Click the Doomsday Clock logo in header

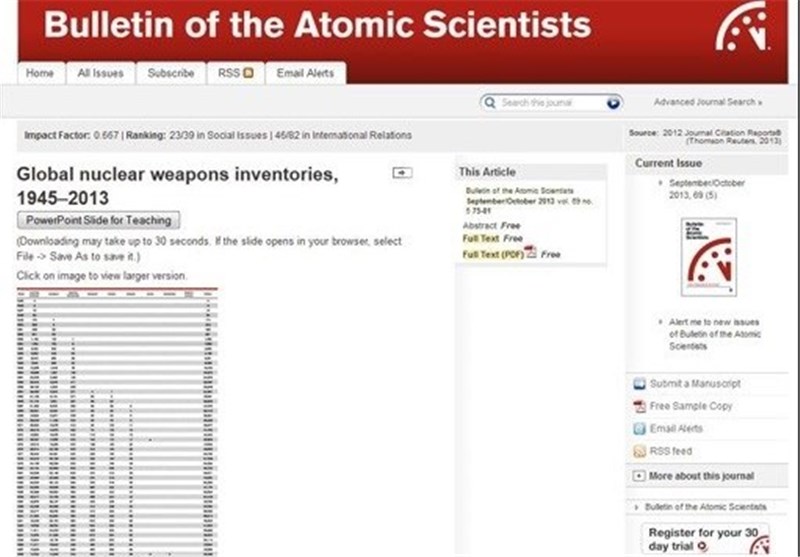[742, 26]
